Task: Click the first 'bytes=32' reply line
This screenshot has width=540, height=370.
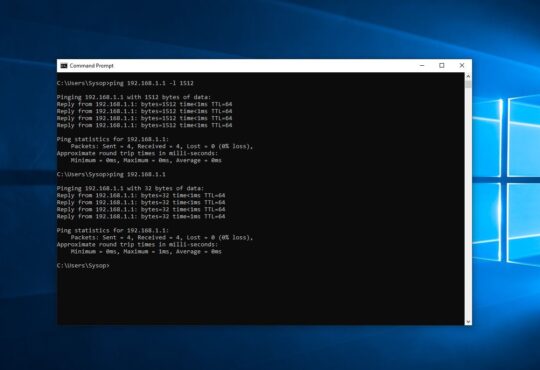Action: (x=141, y=195)
